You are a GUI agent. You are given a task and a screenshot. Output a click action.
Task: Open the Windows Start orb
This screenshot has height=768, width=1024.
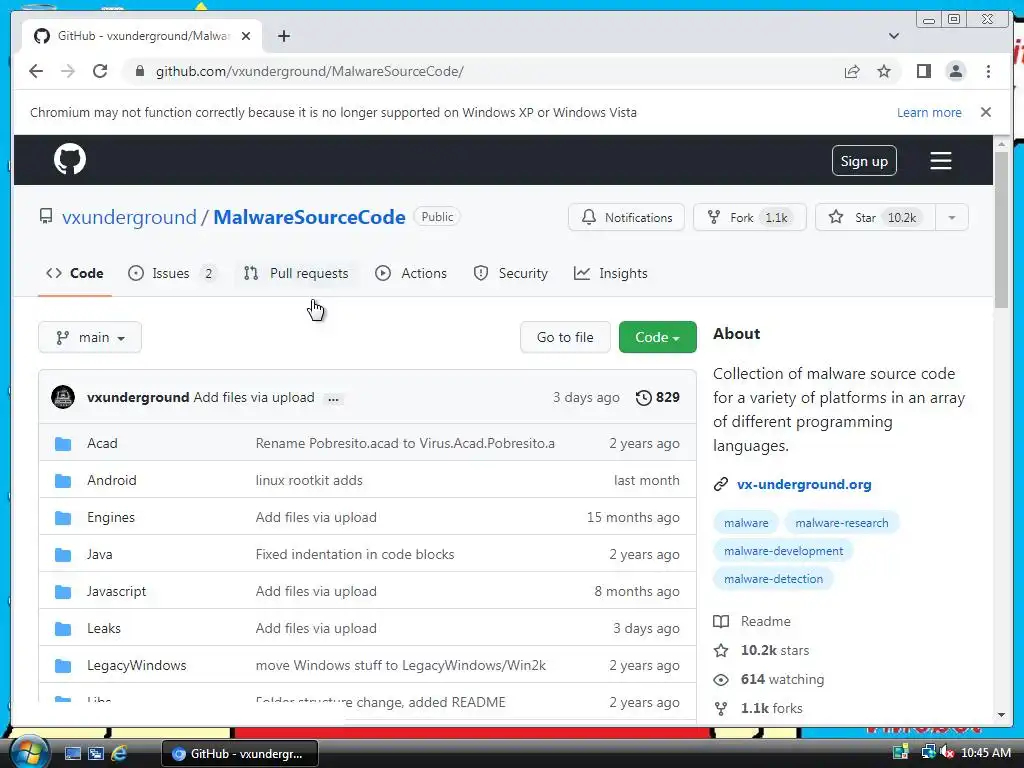[29, 752]
